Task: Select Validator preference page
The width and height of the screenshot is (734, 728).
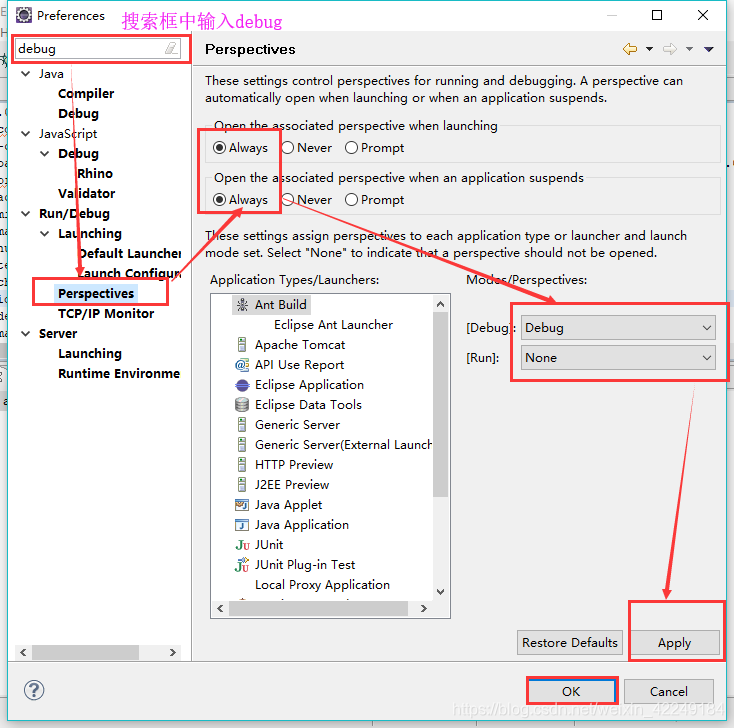Action: [x=87, y=194]
